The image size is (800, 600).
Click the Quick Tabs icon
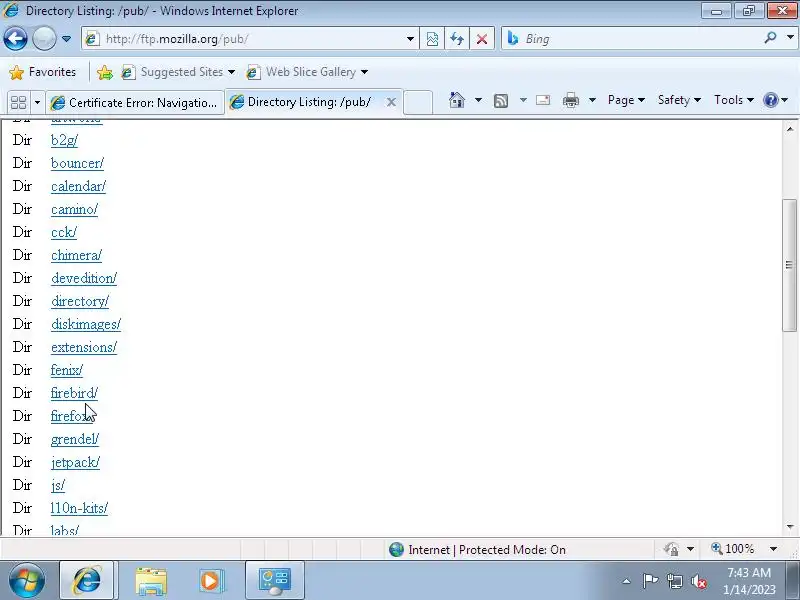click(x=18, y=103)
